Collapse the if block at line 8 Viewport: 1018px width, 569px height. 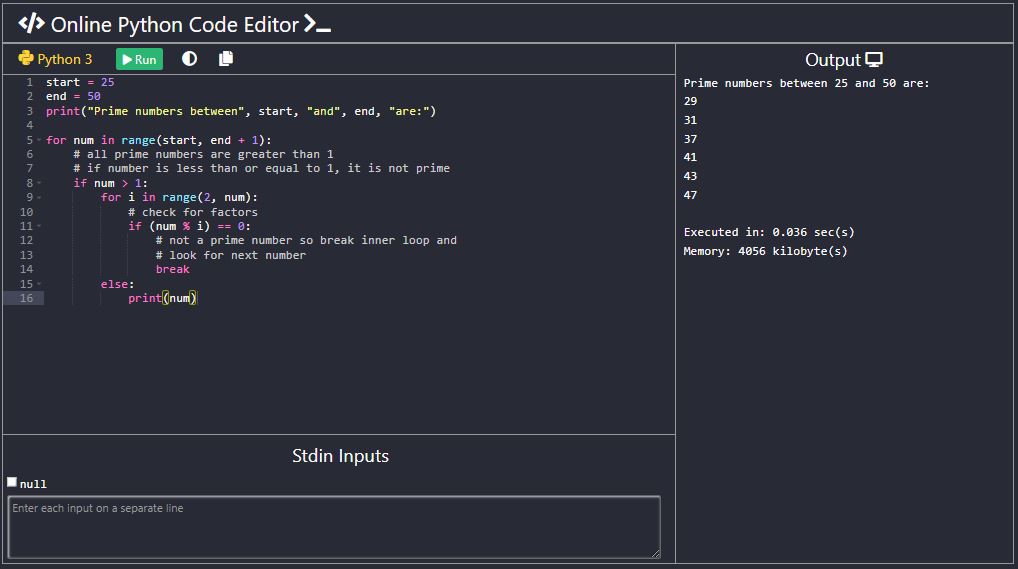click(x=39, y=183)
